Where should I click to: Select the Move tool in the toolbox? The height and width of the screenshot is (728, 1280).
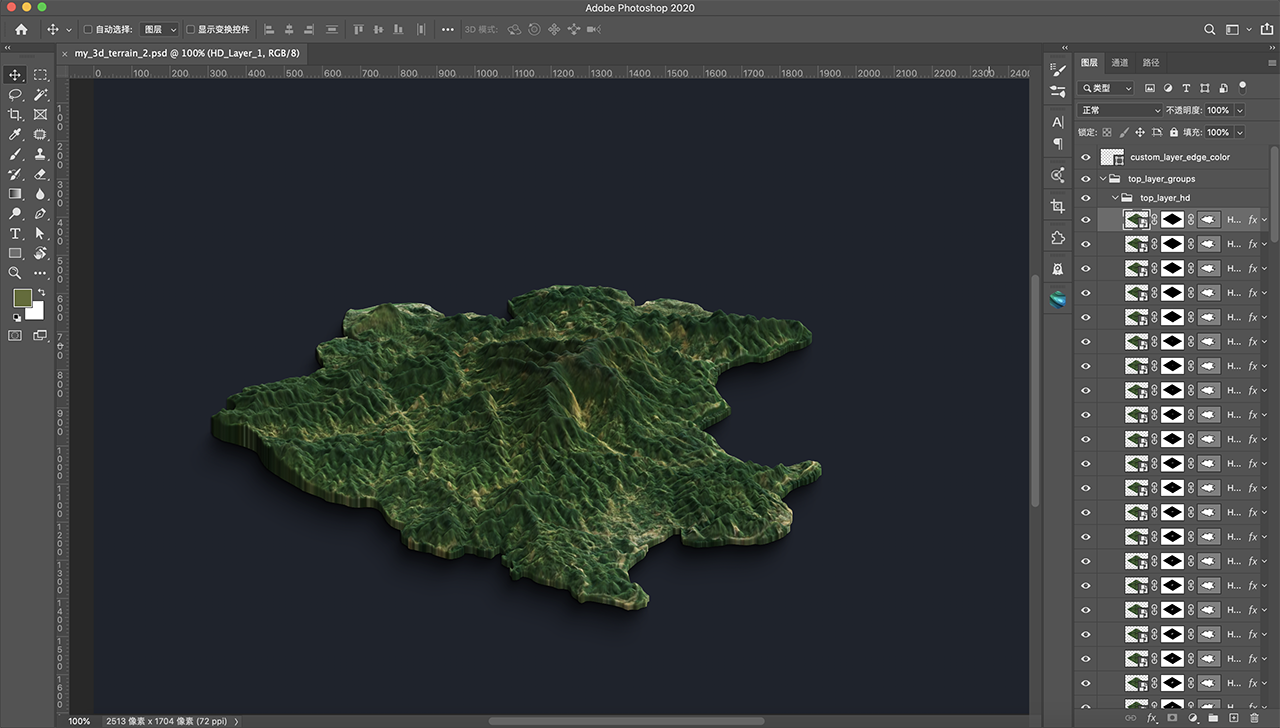point(15,75)
